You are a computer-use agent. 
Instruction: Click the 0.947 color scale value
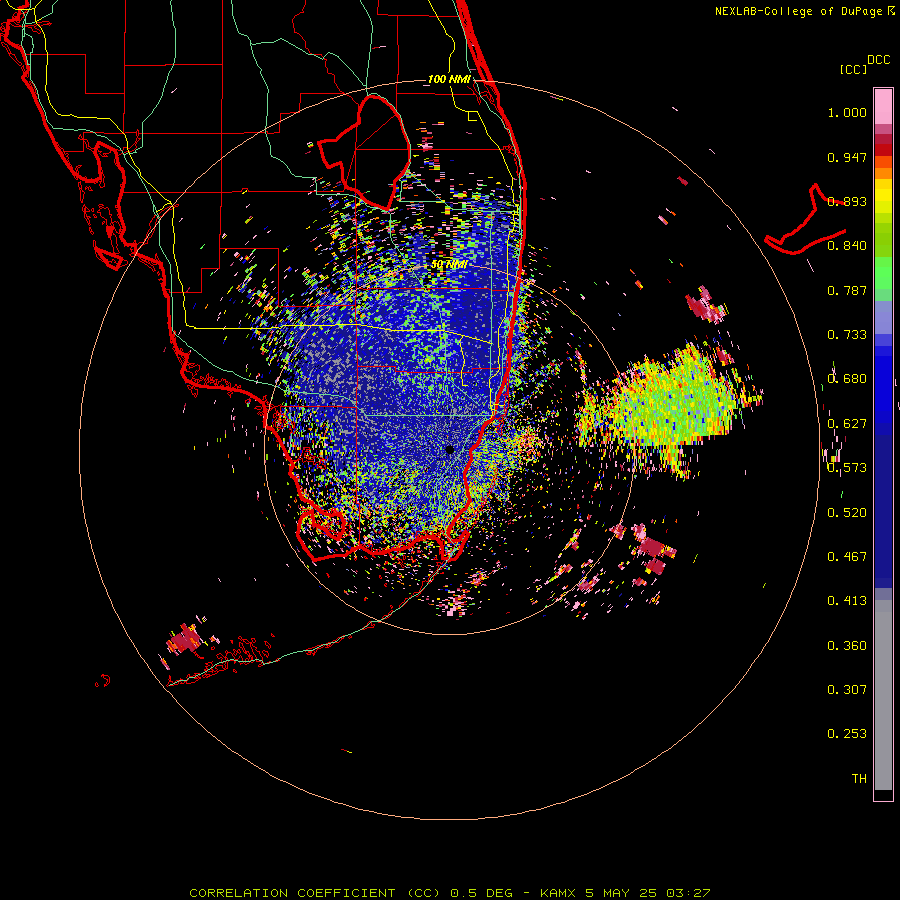[847, 157]
